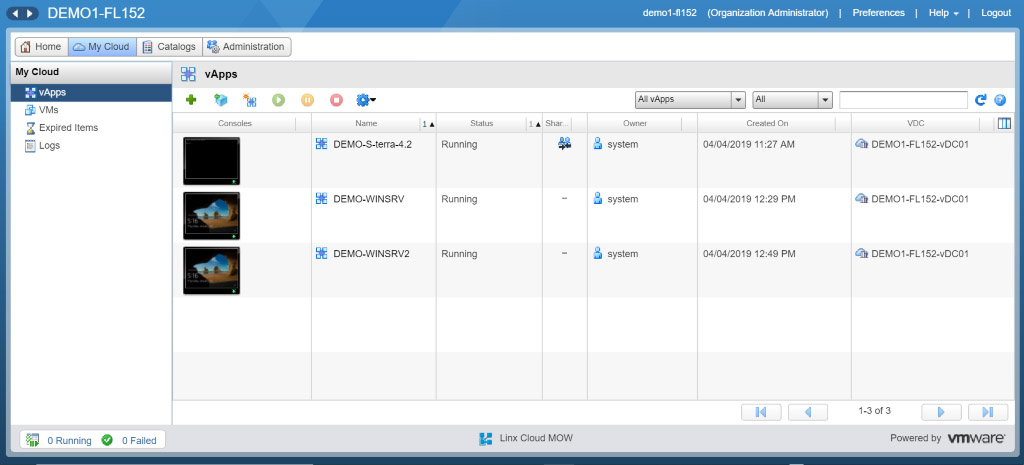Click the 04/04/2019 12:29 PM cell
The height and width of the screenshot is (465, 1024).
tap(749, 199)
